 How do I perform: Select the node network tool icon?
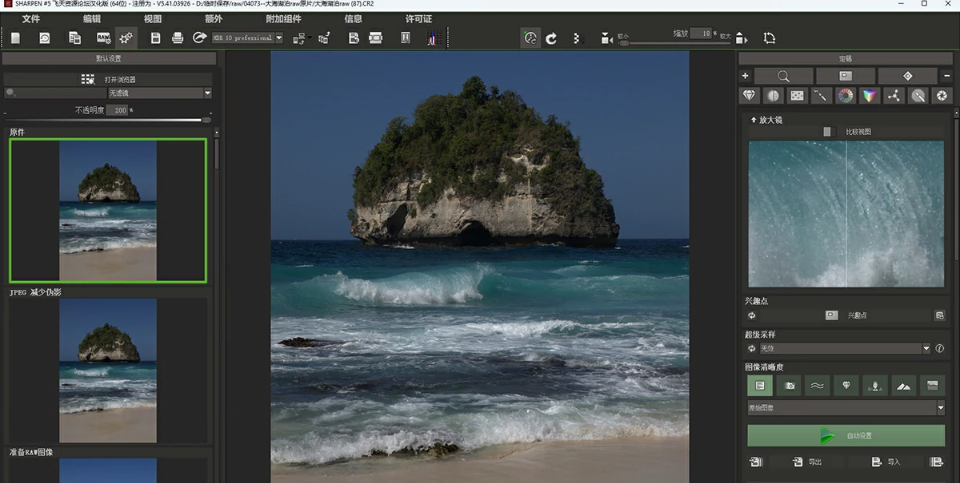point(894,96)
